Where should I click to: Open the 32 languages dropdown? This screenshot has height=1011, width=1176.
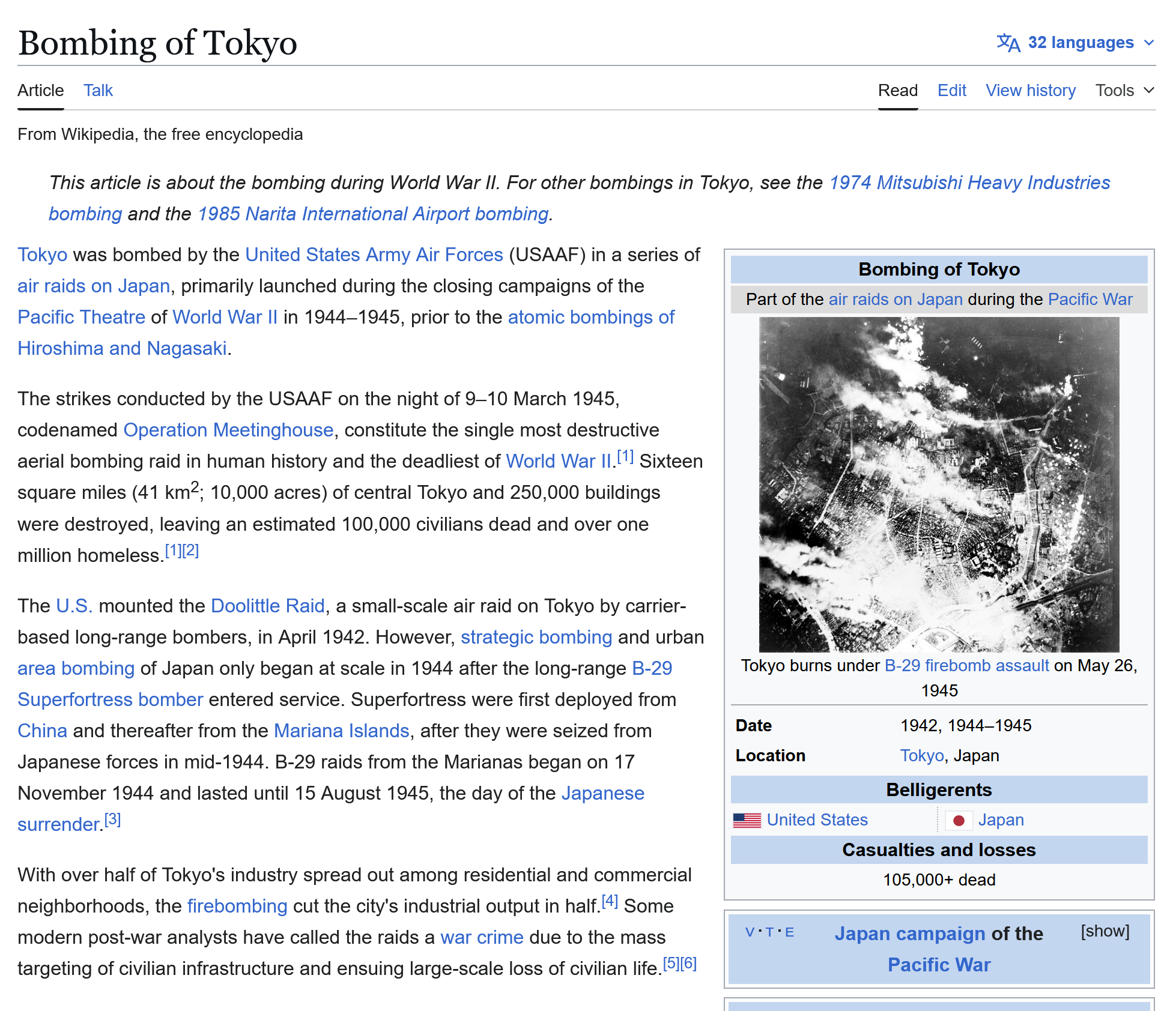[1081, 43]
